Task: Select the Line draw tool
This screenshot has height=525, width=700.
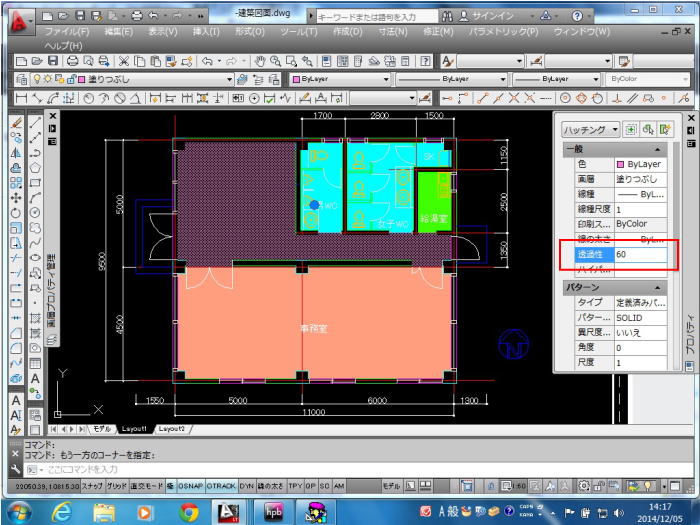Action: click(x=35, y=122)
